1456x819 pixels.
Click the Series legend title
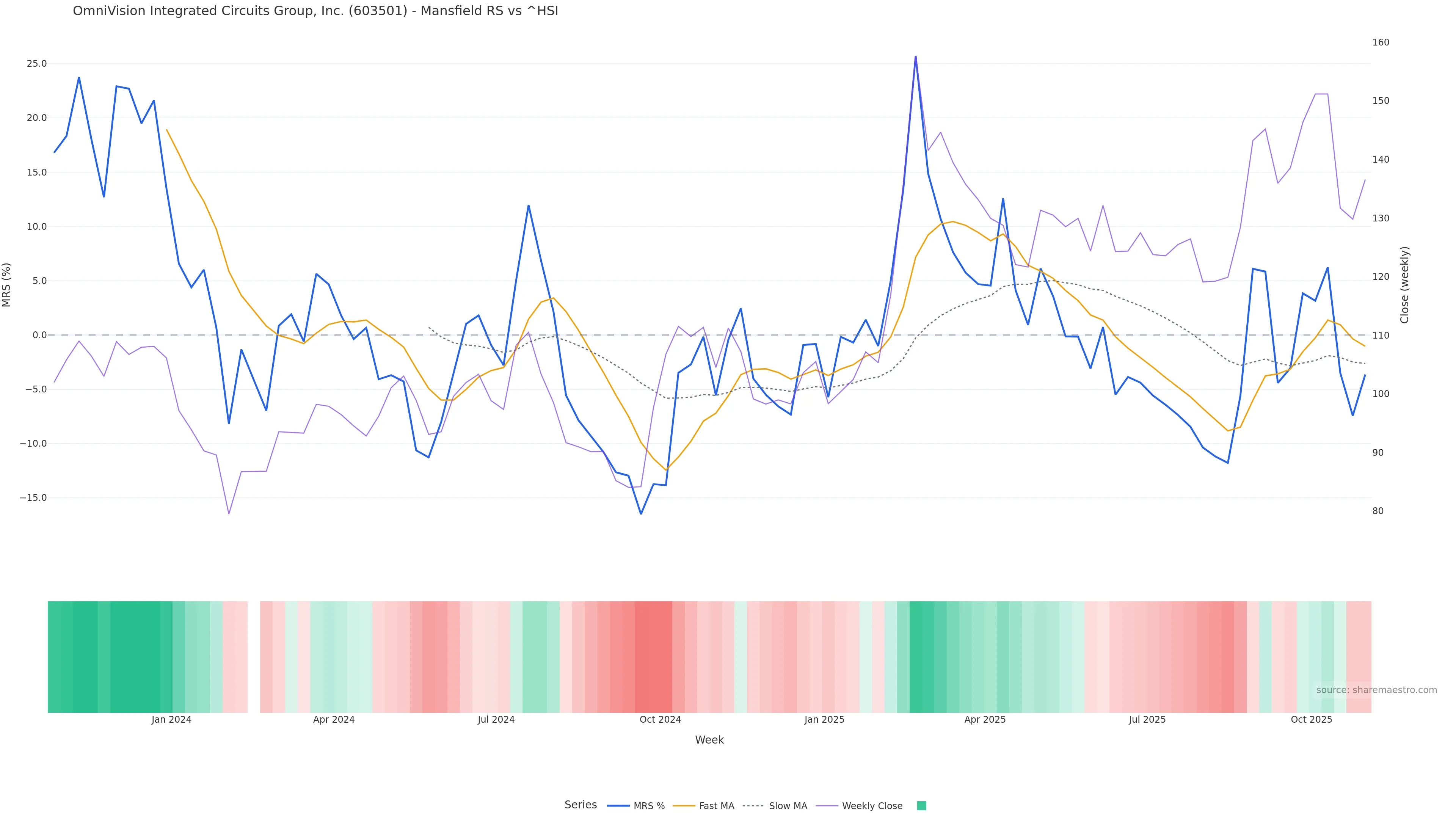click(x=581, y=805)
